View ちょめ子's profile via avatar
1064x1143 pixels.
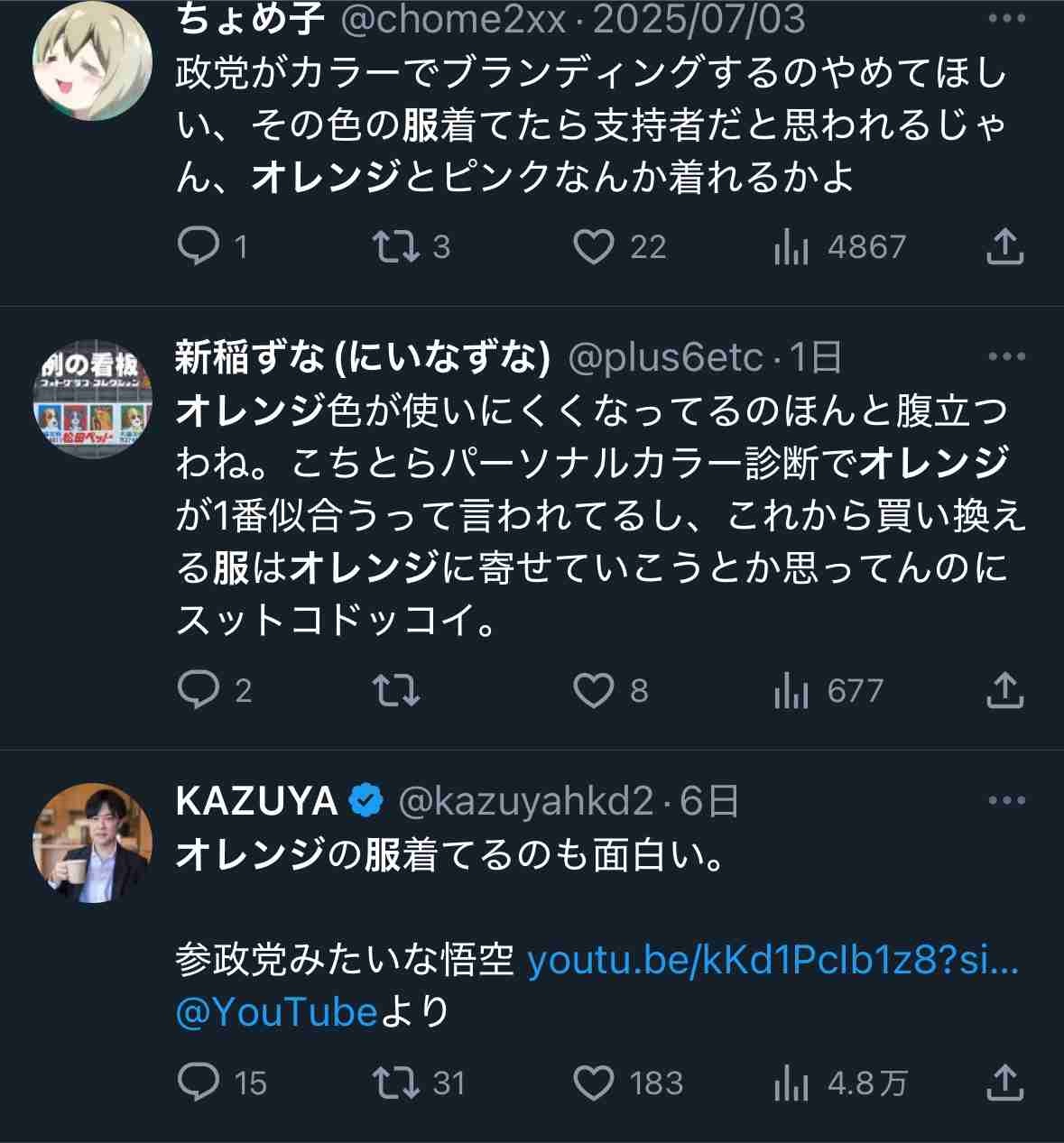click(92, 61)
